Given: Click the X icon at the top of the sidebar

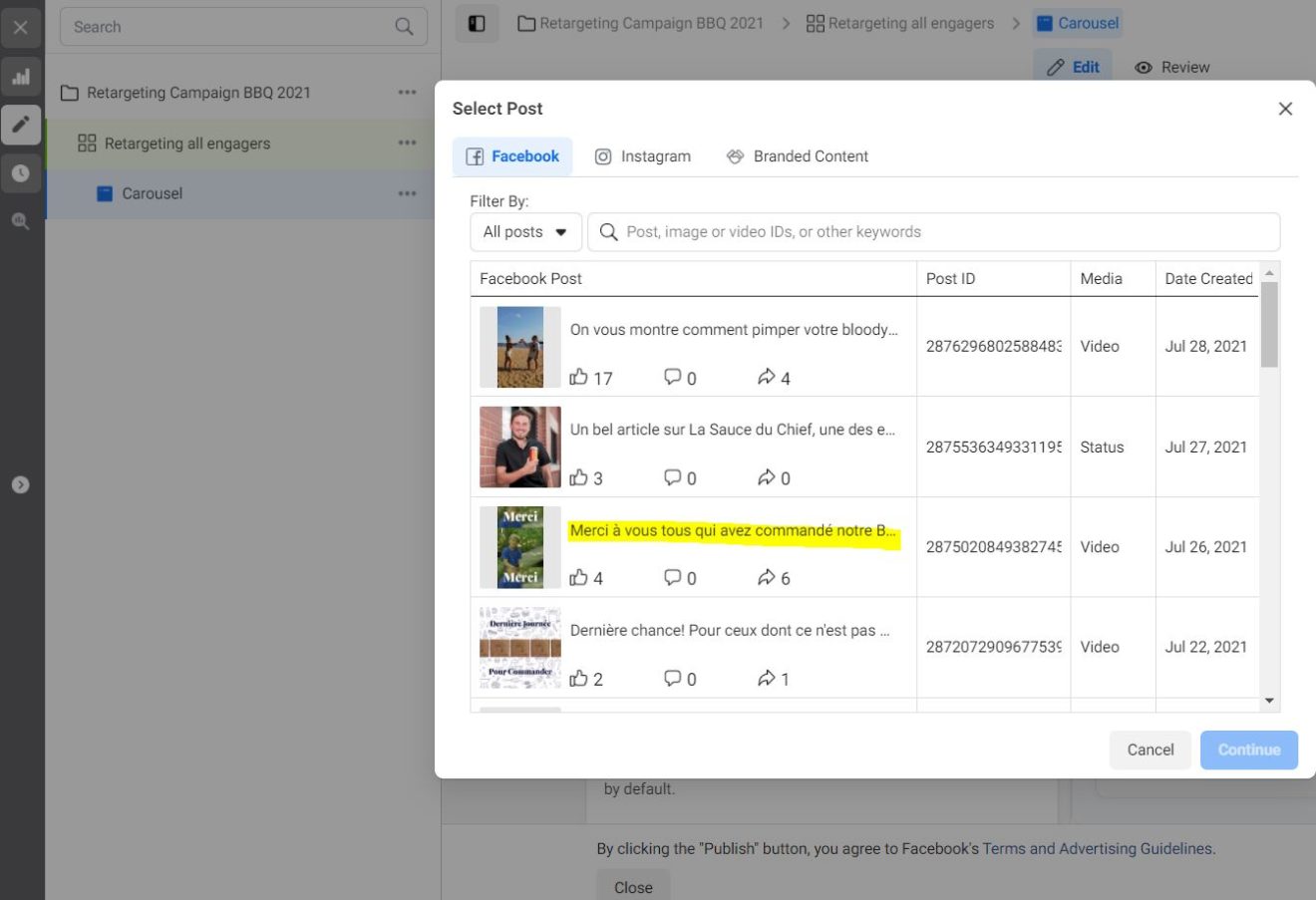Looking at the screenshot, I should tap(21, 27).
